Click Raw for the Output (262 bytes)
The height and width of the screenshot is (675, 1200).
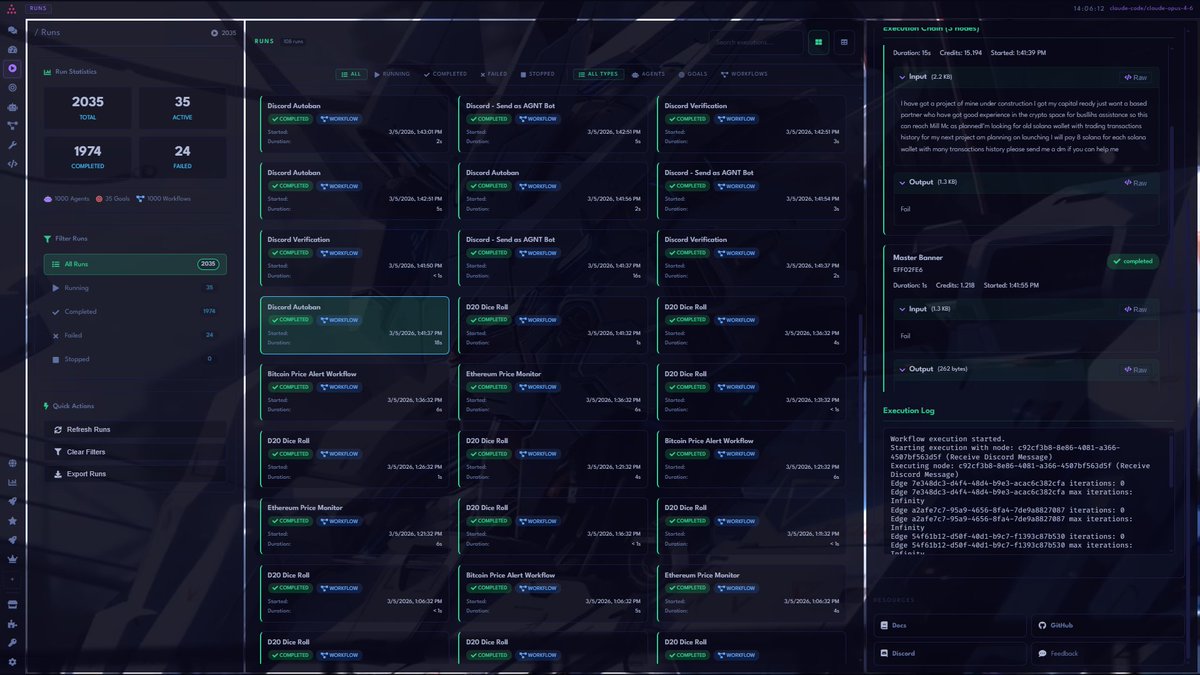point(1135,369)
